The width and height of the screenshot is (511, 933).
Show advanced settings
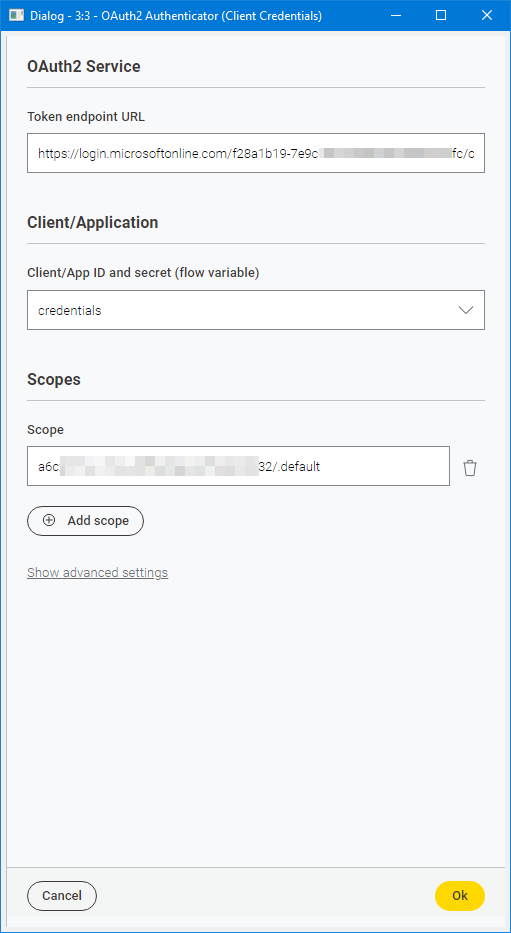(x=98, y=572)
